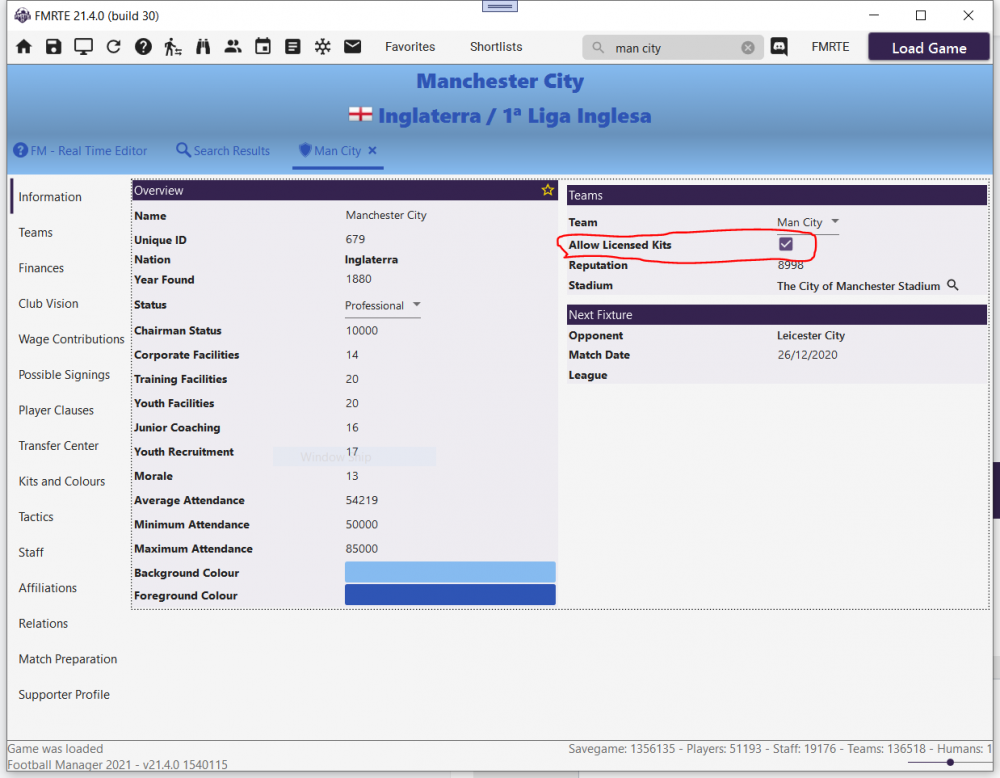Click the snowflake freeze icon
The width and height of the screenshot is (1000, 778).
[323, 47]
